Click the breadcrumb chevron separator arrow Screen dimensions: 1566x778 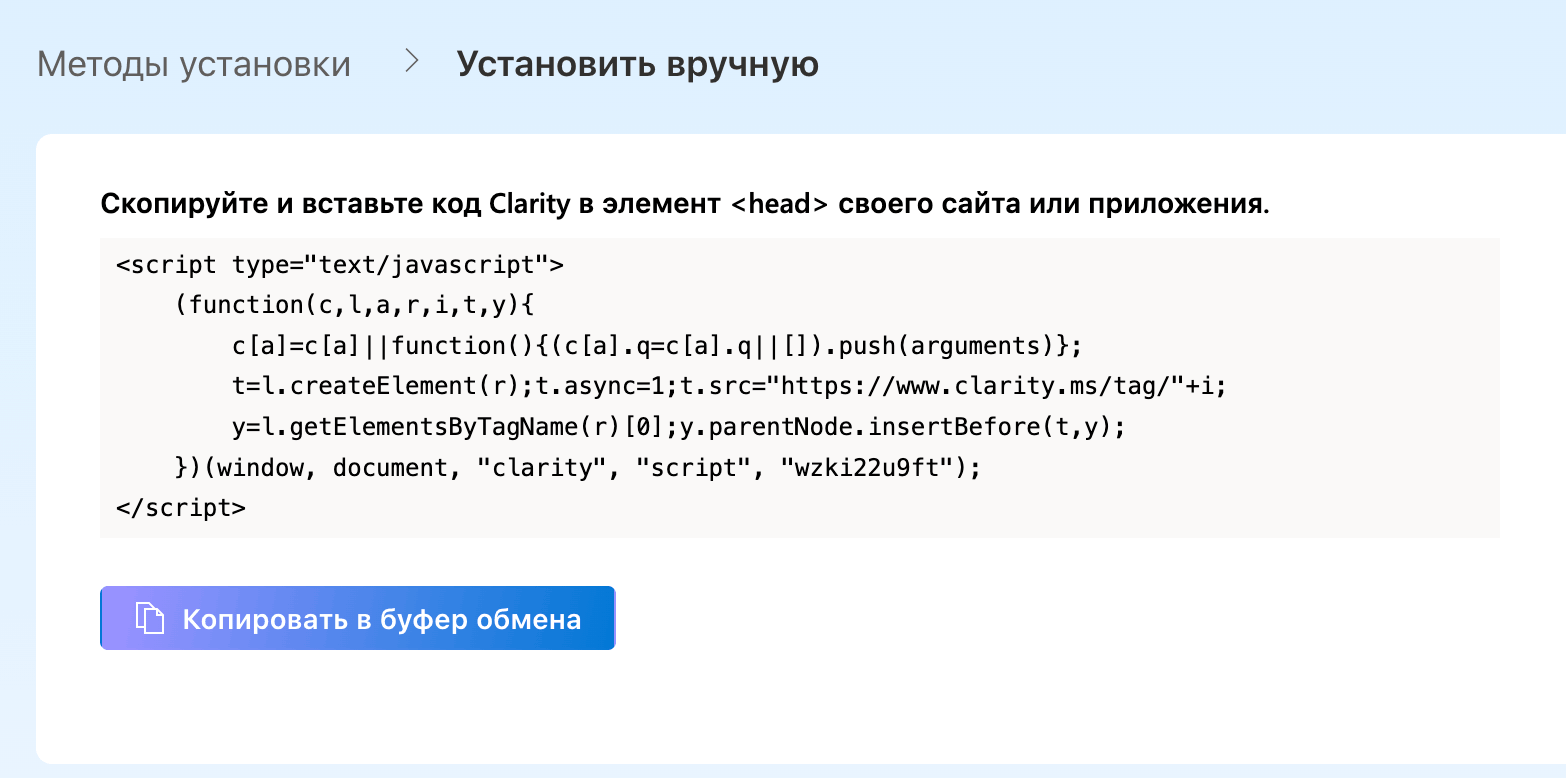(x=411, y=62)
